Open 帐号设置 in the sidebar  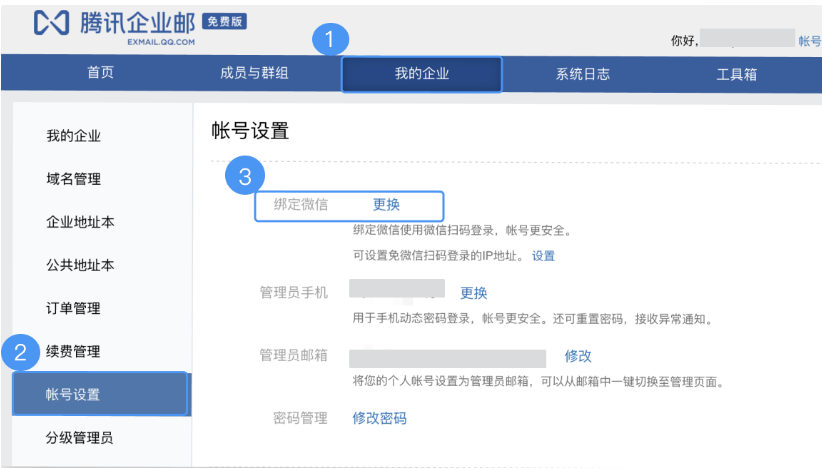coord(73,394)
